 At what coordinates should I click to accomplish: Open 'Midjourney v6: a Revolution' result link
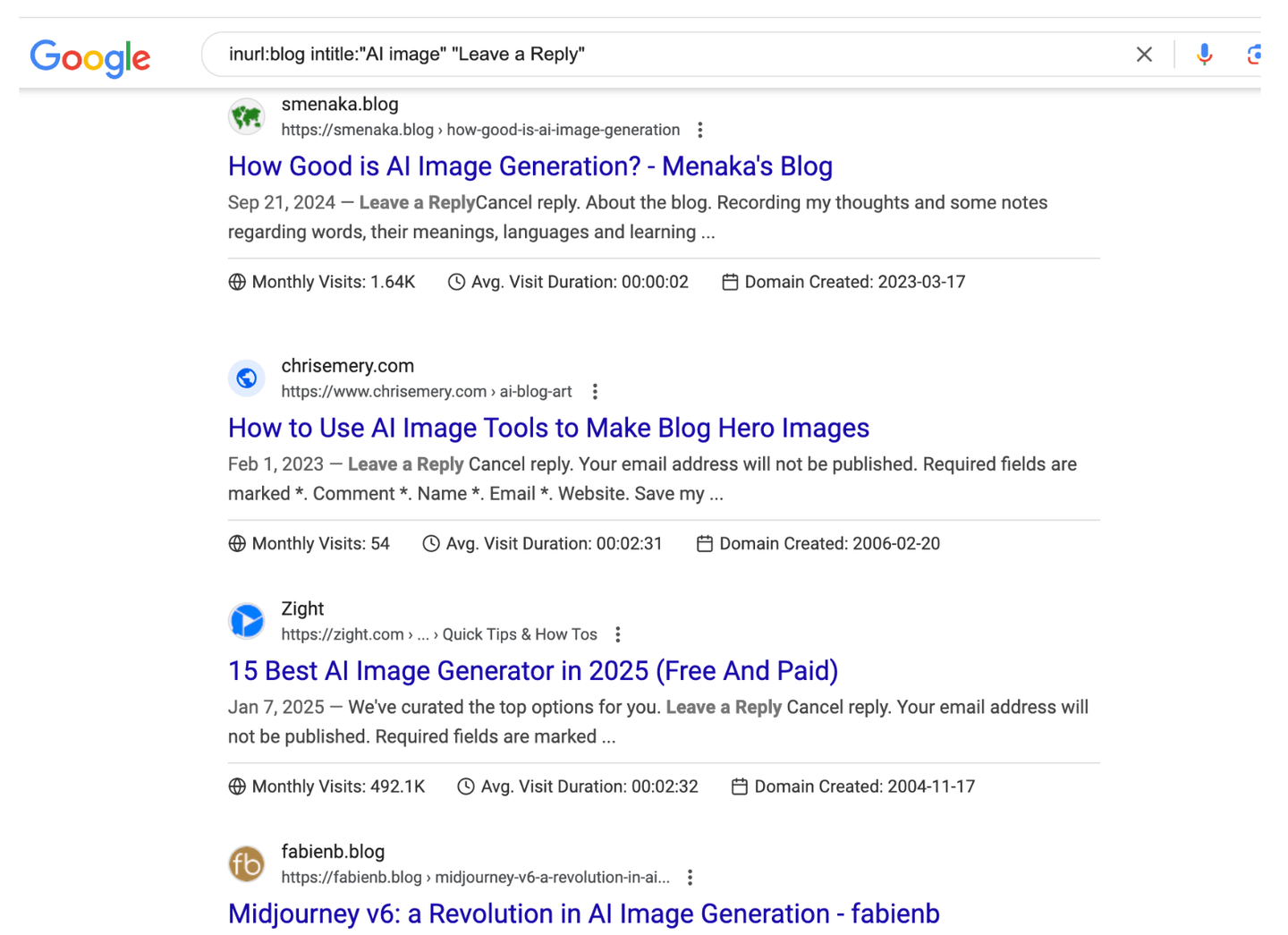(583, 914)
